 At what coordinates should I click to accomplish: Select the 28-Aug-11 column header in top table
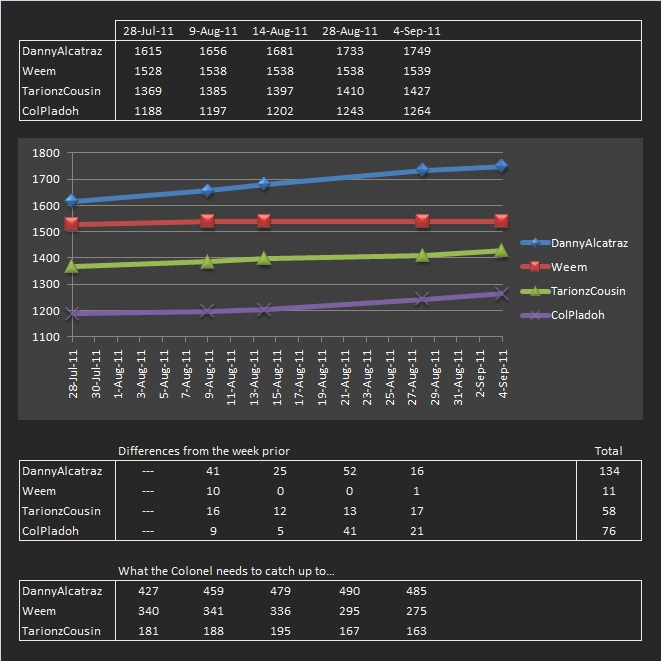point(350,31)
